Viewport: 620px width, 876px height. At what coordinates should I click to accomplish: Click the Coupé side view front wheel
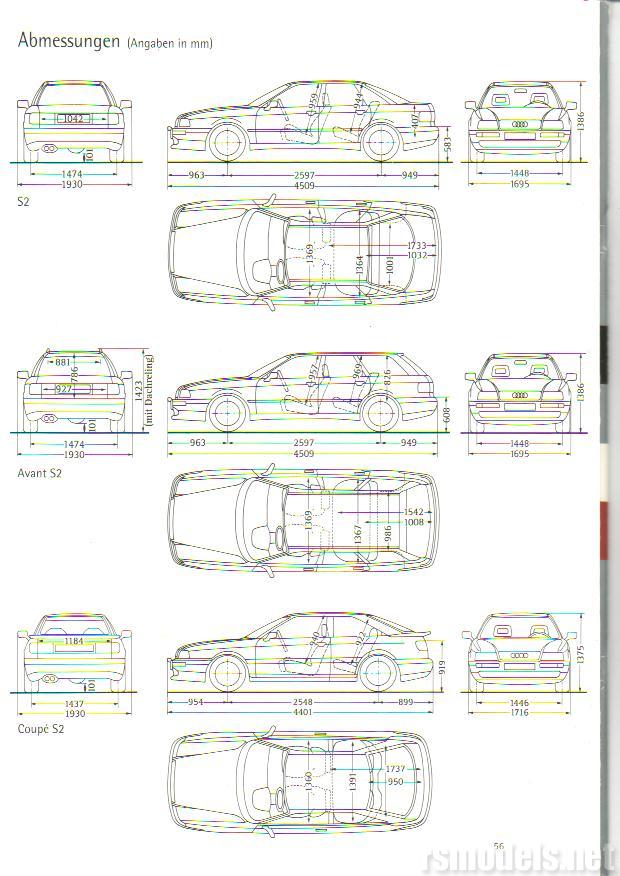point(226,673)
